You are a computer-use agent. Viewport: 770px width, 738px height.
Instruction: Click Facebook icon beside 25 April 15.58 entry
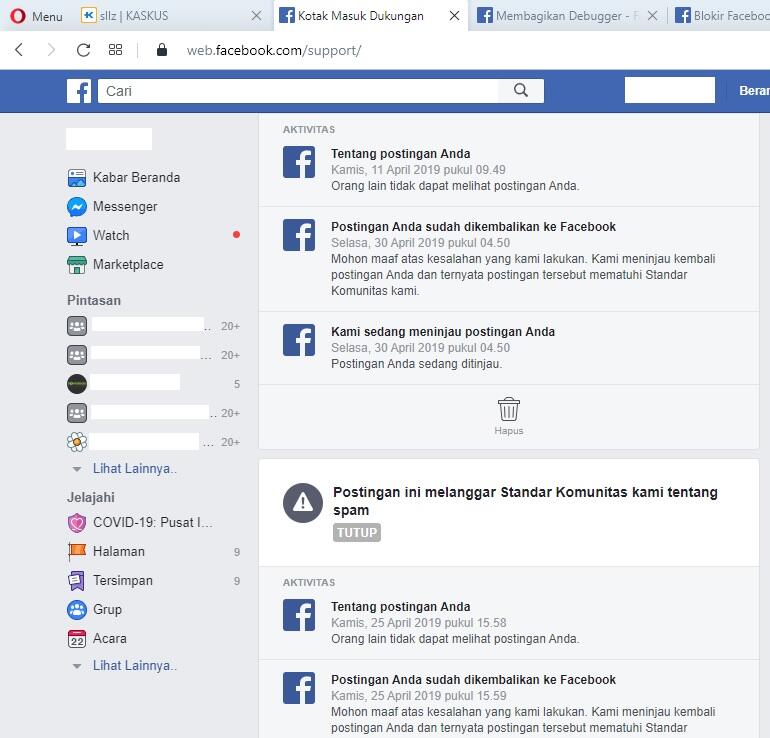(299, 615)
